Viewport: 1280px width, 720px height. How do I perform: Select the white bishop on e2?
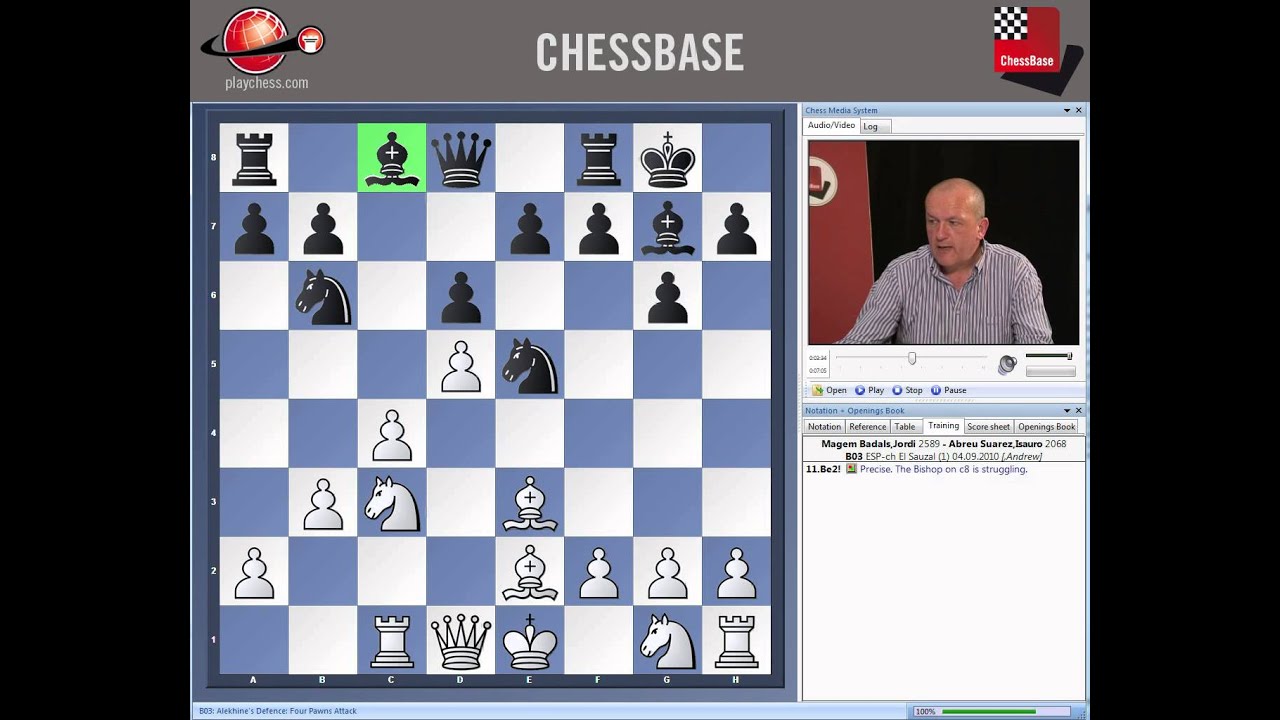point(530,571)
